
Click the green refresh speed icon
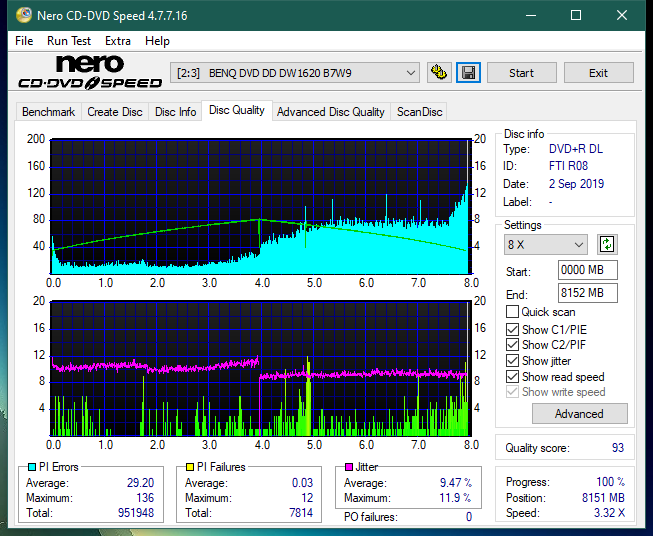(x=607, y=244)
